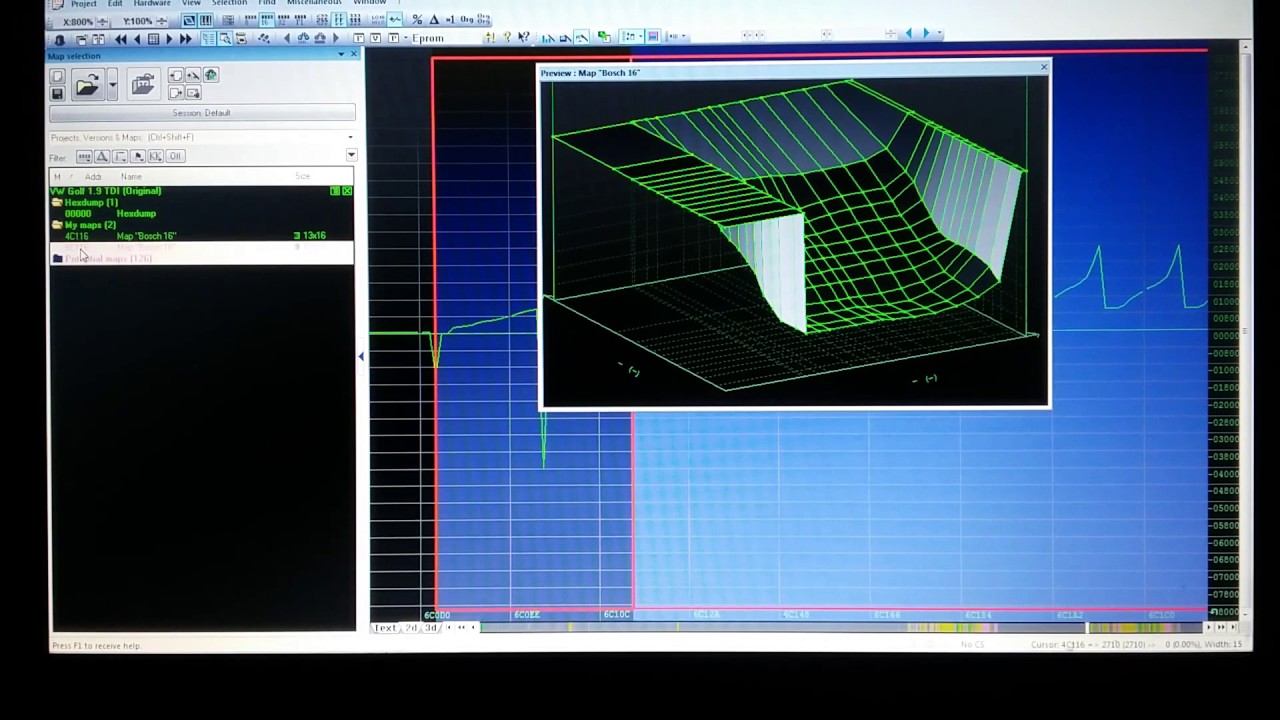1280x720 pixels.
Task: Close the Map selection panel
Action: pyautogui.click(x=354, y=55)
